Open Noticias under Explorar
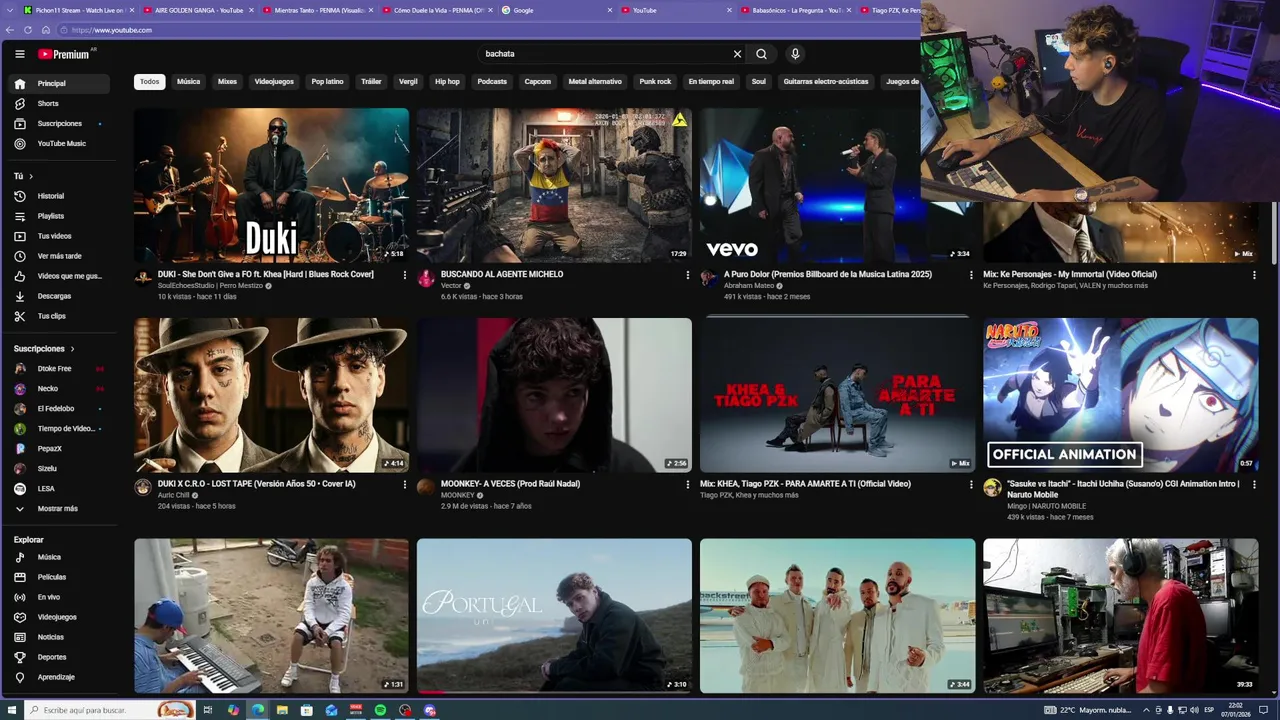 [60, 637]
